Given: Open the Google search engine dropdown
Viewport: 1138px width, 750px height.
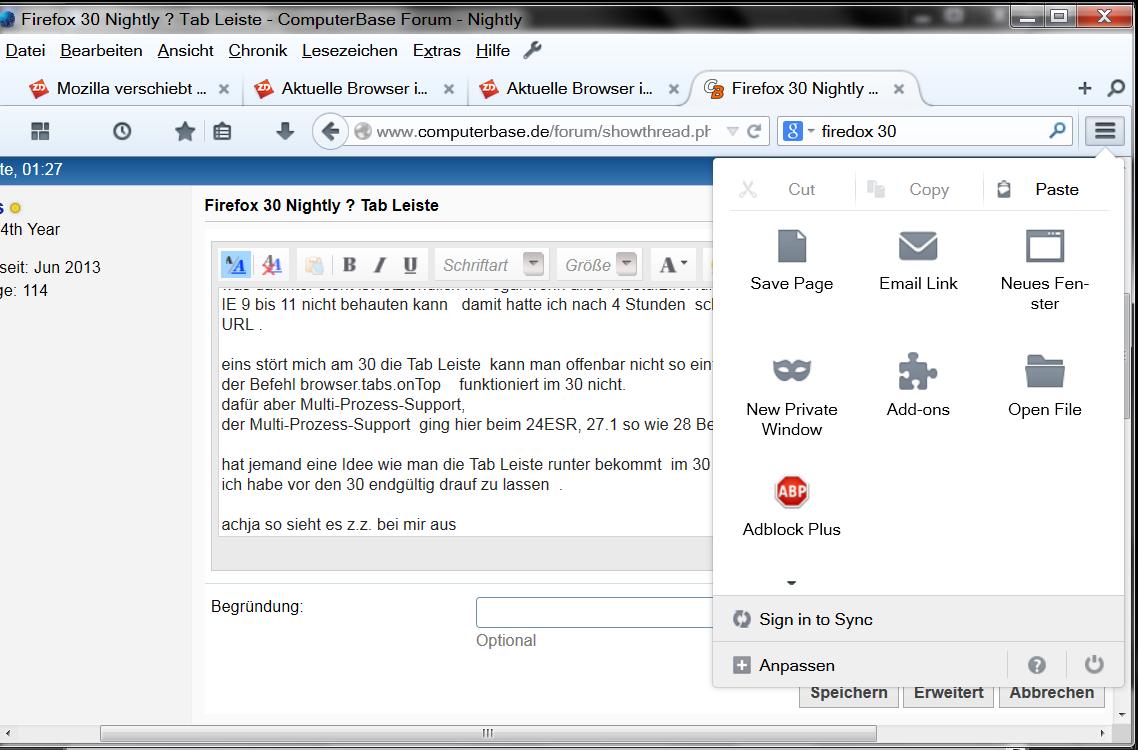Looking at the screenshot, I should coord(798,131).
